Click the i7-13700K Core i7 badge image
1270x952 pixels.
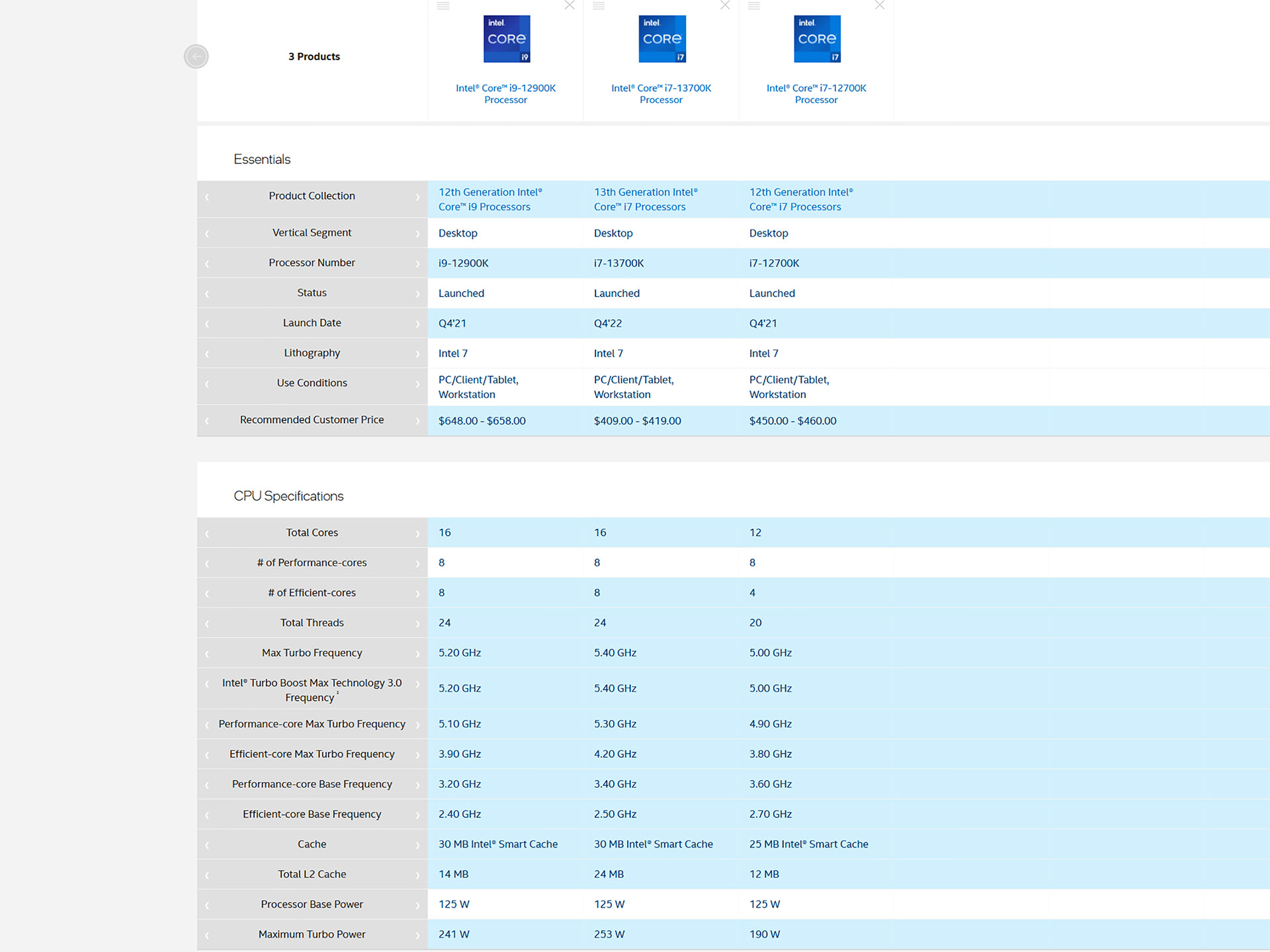[x=661, y=39]
